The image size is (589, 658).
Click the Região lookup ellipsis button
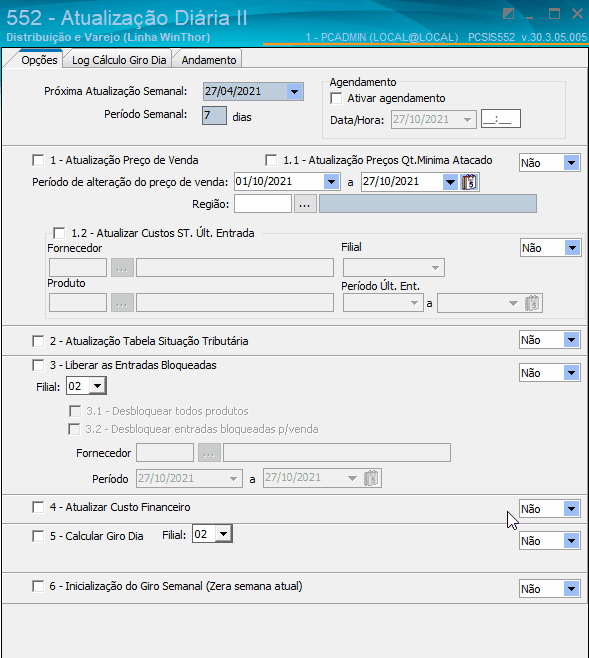tap(305, 204)
